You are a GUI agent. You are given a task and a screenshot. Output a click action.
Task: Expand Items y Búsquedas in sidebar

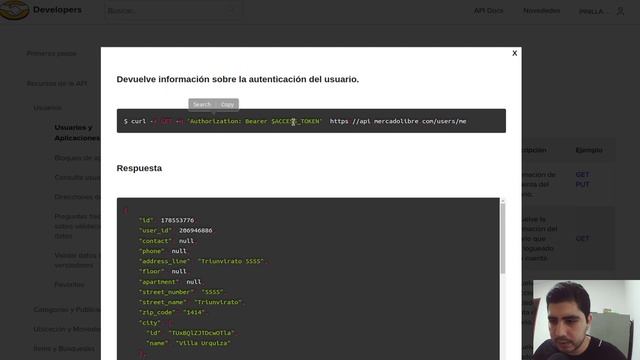[64, 349]
